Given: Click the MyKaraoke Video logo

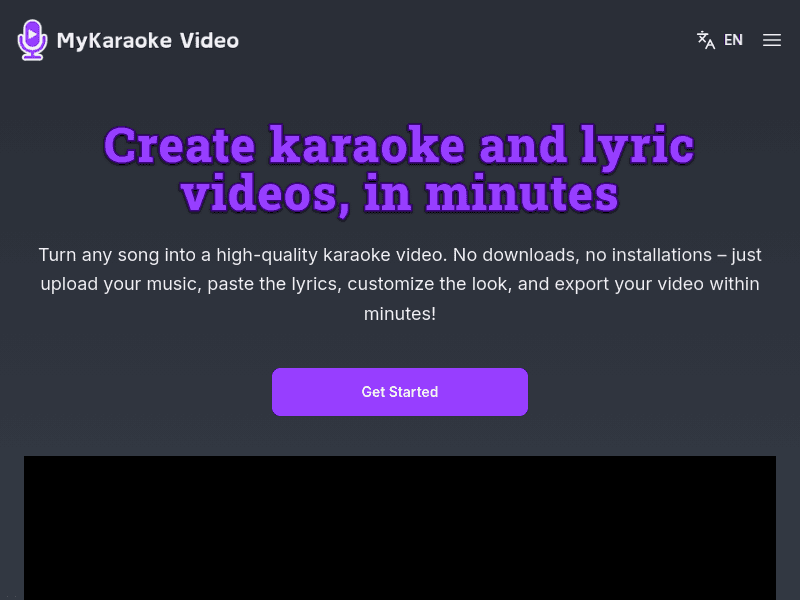Looking at the screenshot, I should 128,39.
